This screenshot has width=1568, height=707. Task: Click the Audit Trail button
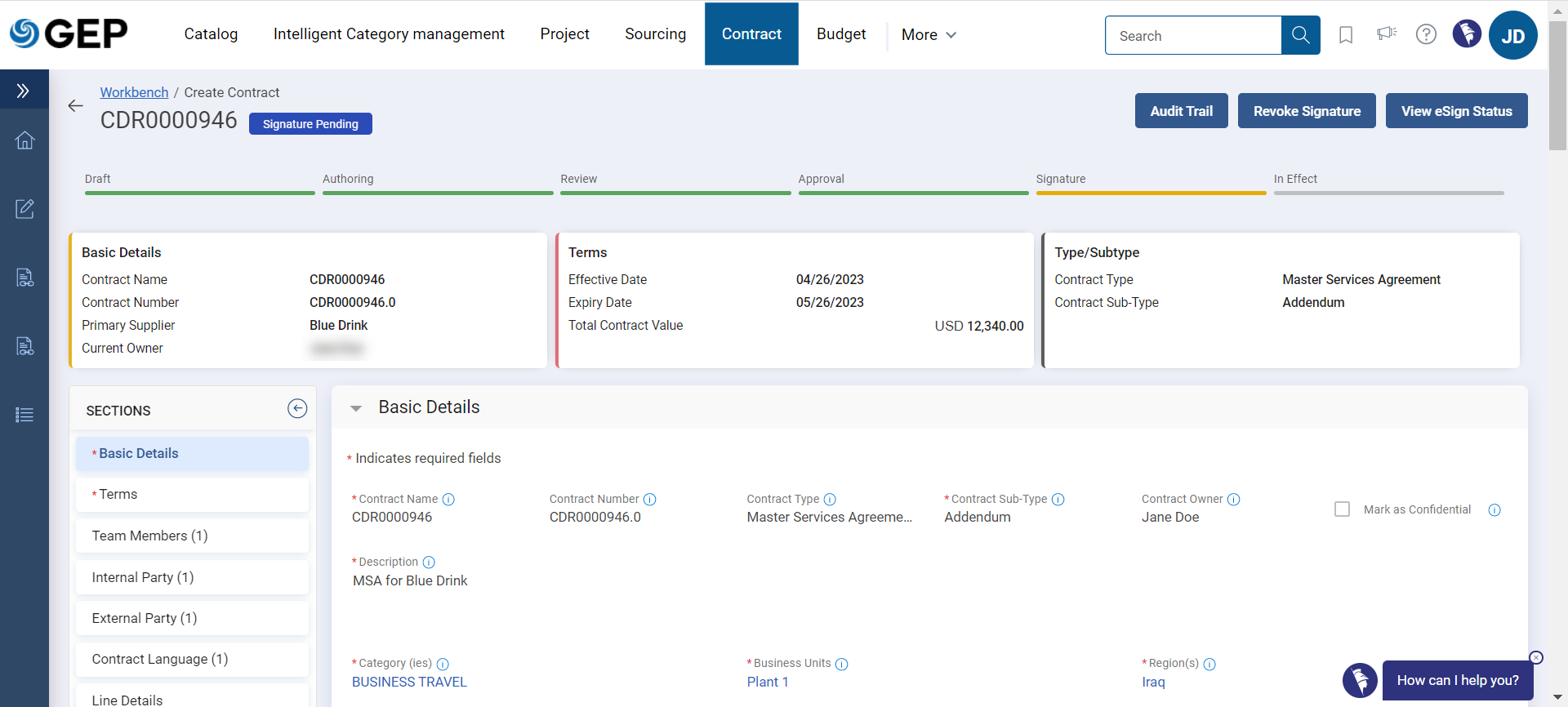click(x=1181, y=111)
